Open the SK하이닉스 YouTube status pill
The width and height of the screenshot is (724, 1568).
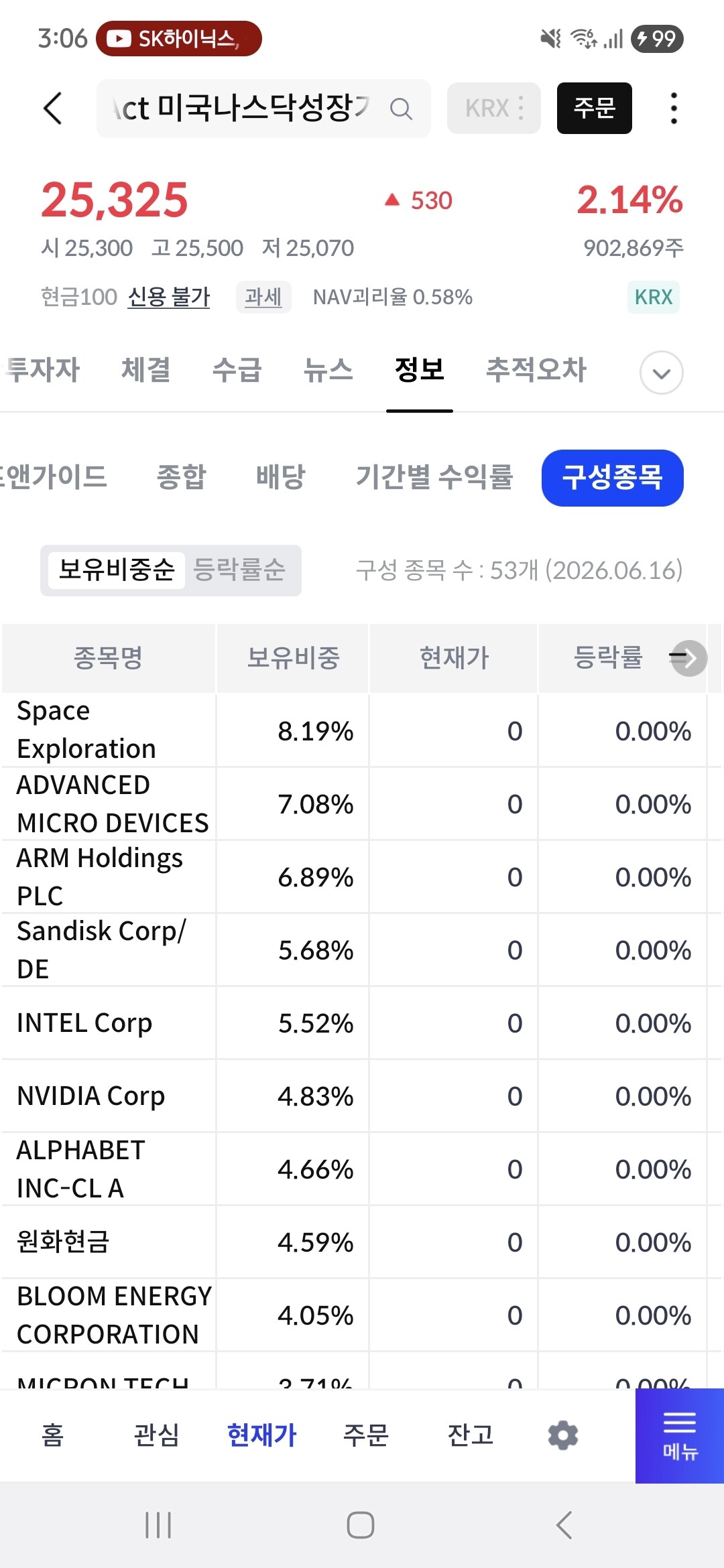(179, 38)
